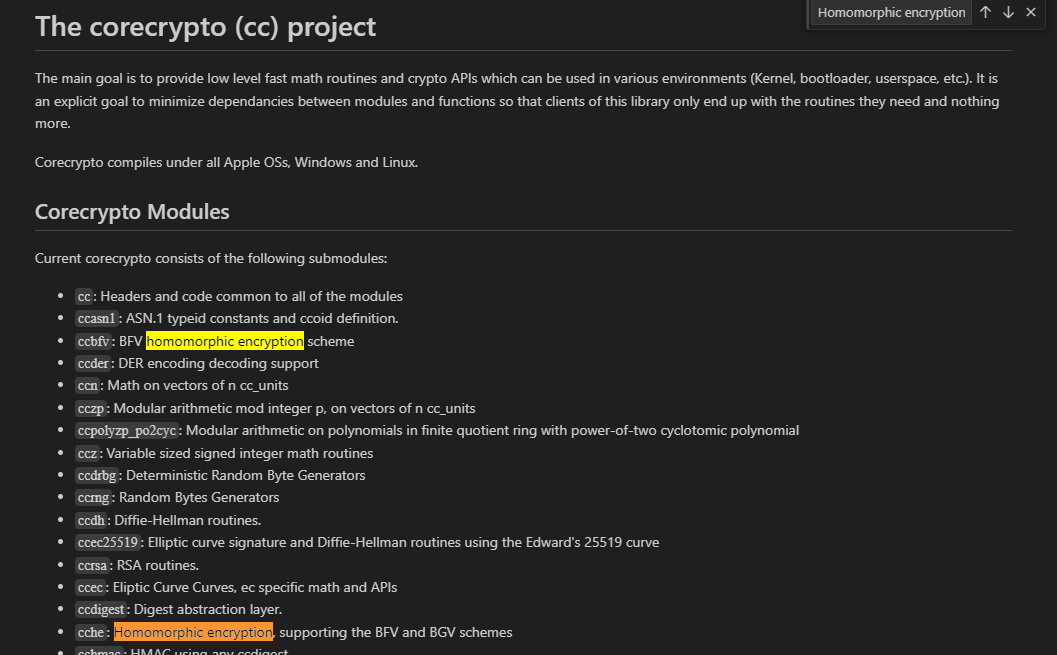Click 'RSA routines.' description

click(158, 565)
